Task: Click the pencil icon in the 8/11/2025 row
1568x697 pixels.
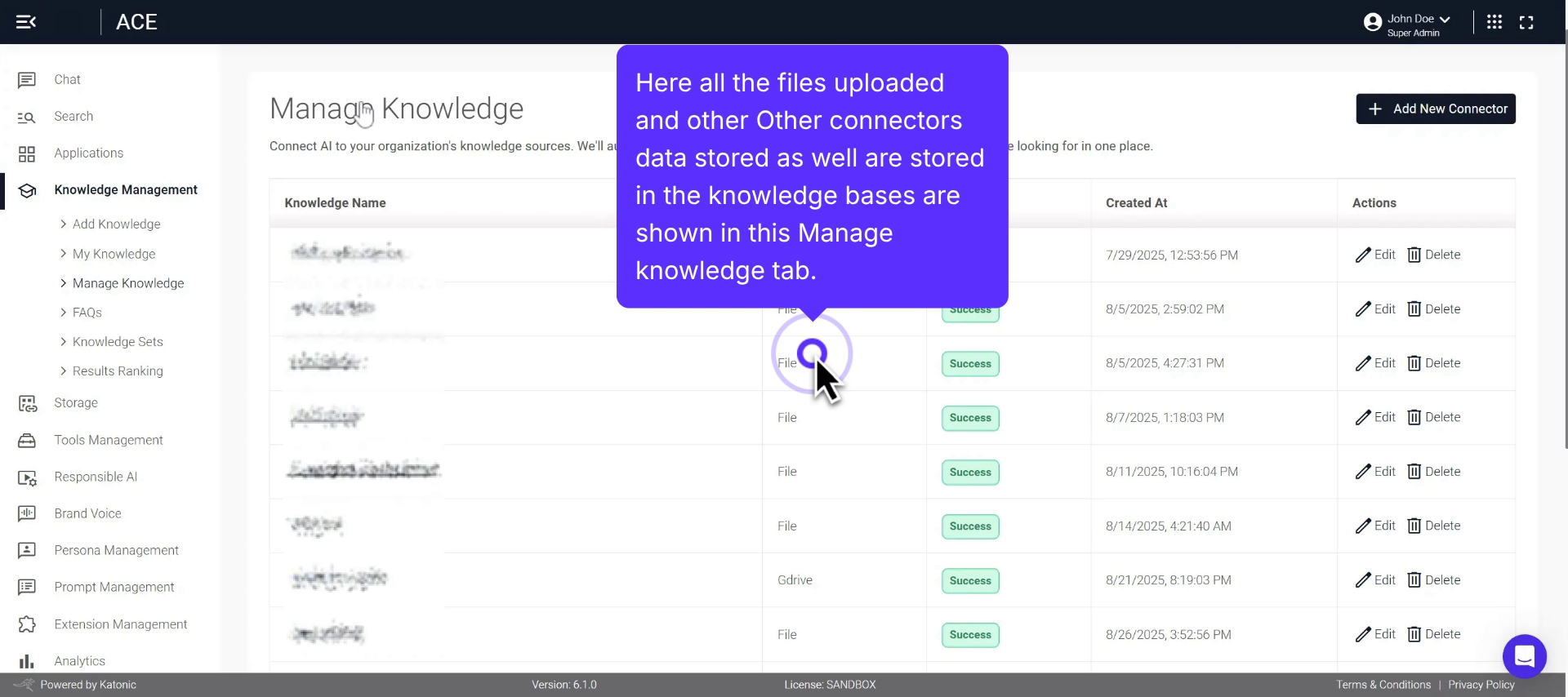Action: pyautogui.click(x=1363, y=472)
